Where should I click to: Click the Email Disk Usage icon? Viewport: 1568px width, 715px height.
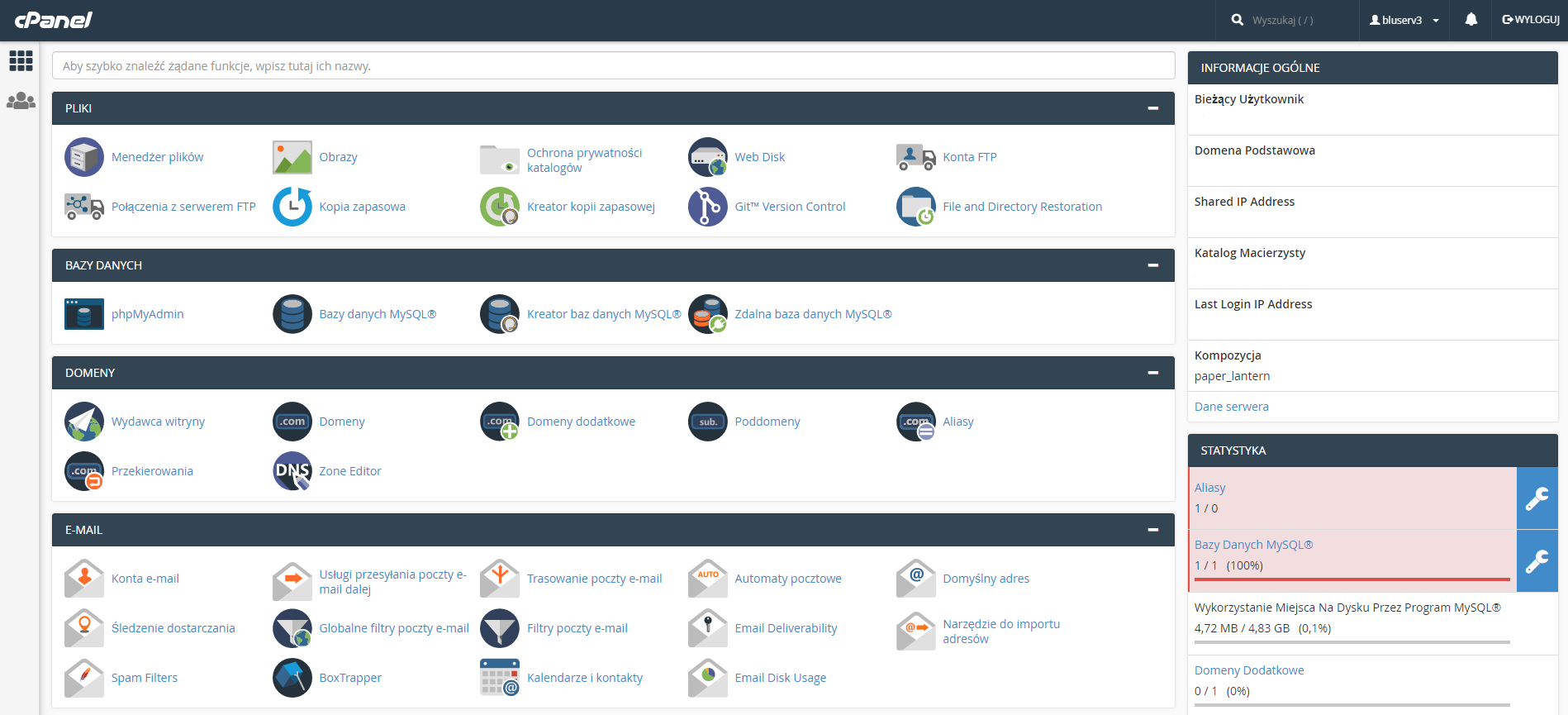point(708,678)
